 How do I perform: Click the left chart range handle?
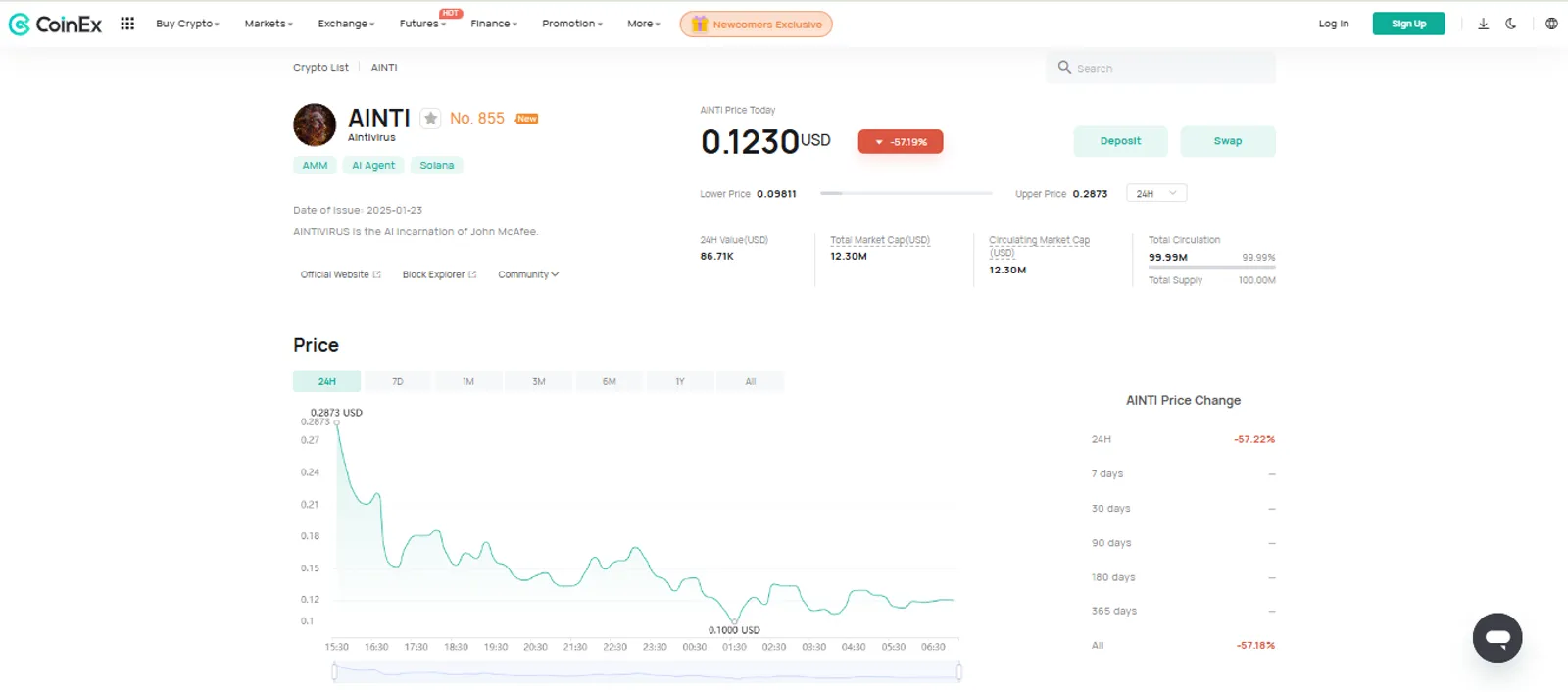click(x=334, y=671)
